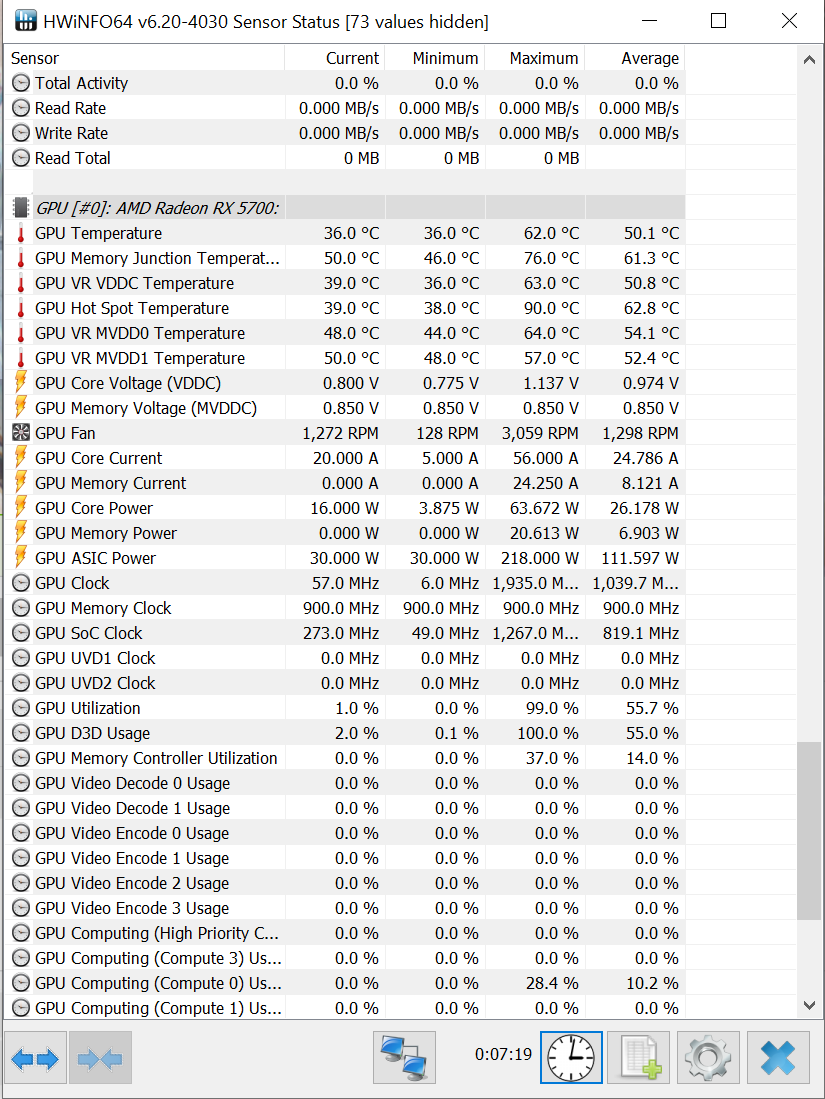The height and width of the screenshot is (1099, 825).
Task: Click the gauge icon of GPU Clock row
Action: pyautogui.click(x=21, y=583)
